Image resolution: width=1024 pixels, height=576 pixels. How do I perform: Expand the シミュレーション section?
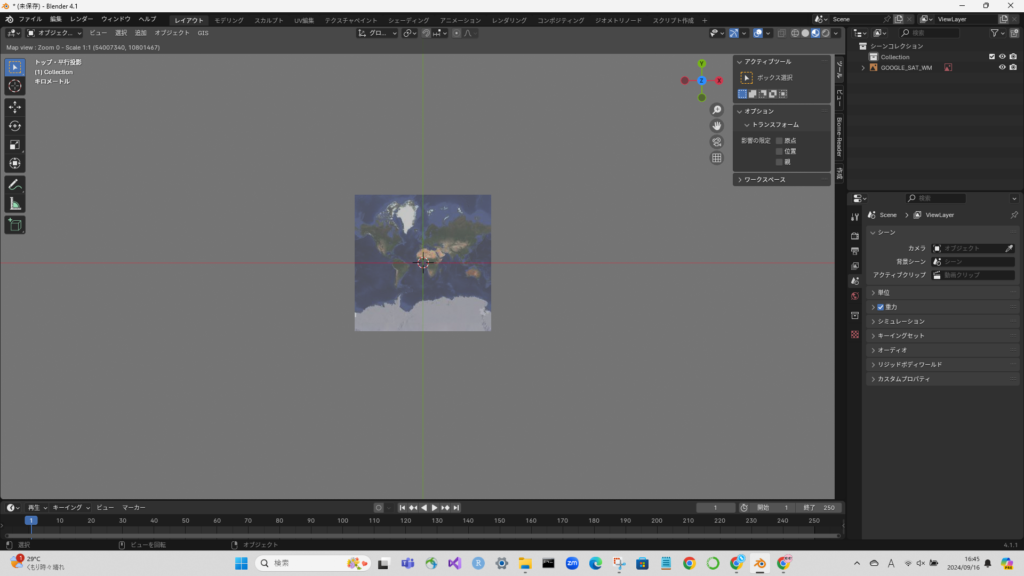point(872,322)
